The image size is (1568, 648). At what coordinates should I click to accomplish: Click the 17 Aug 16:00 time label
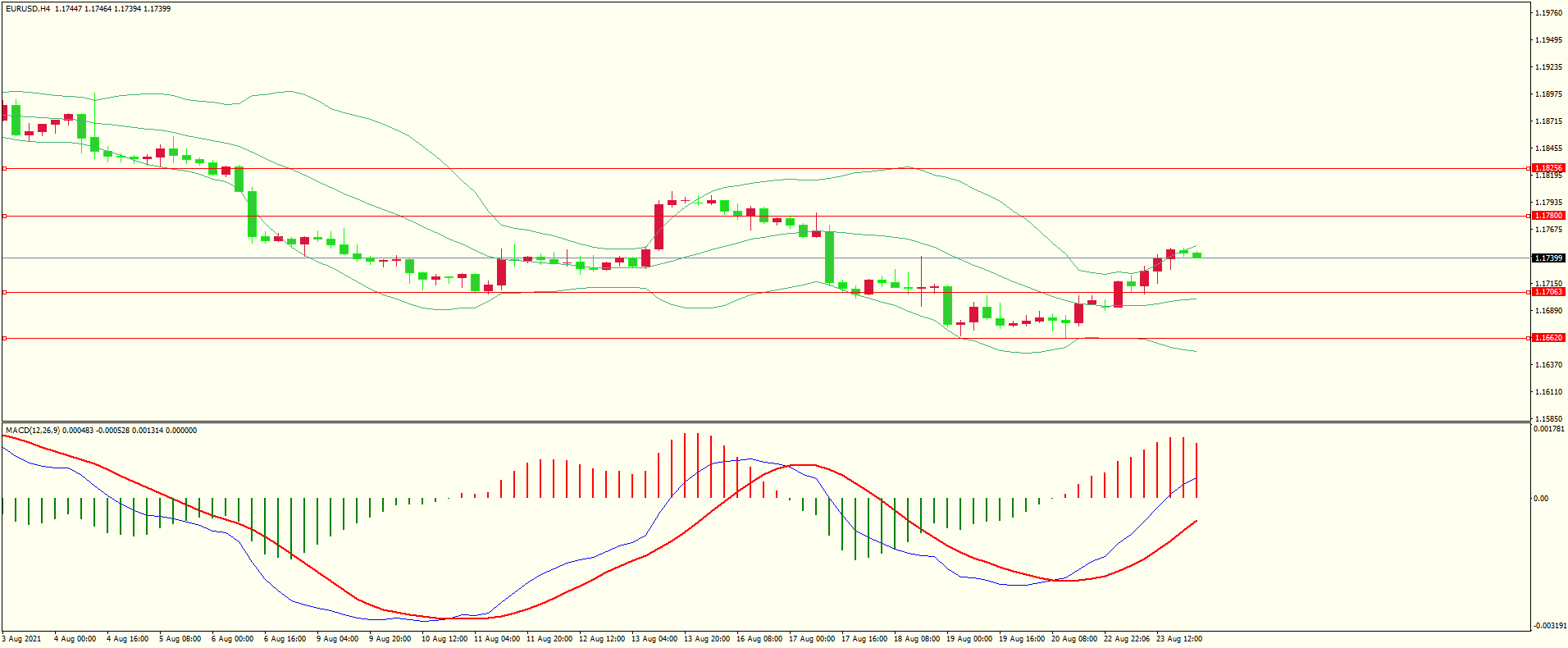point(864,639)
